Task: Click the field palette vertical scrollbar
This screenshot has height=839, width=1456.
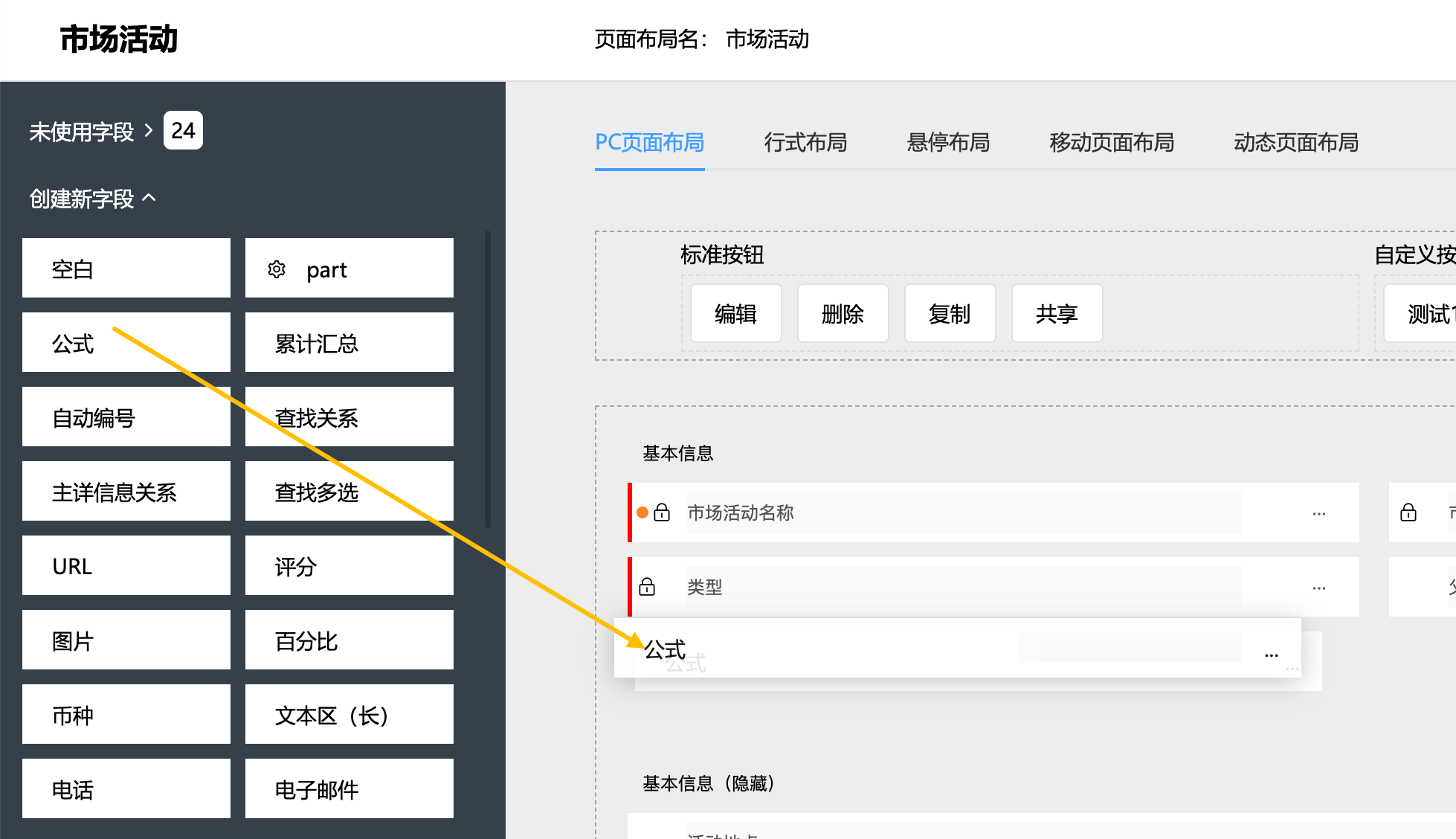Action: pyautogui.click(x=488, y=379)
